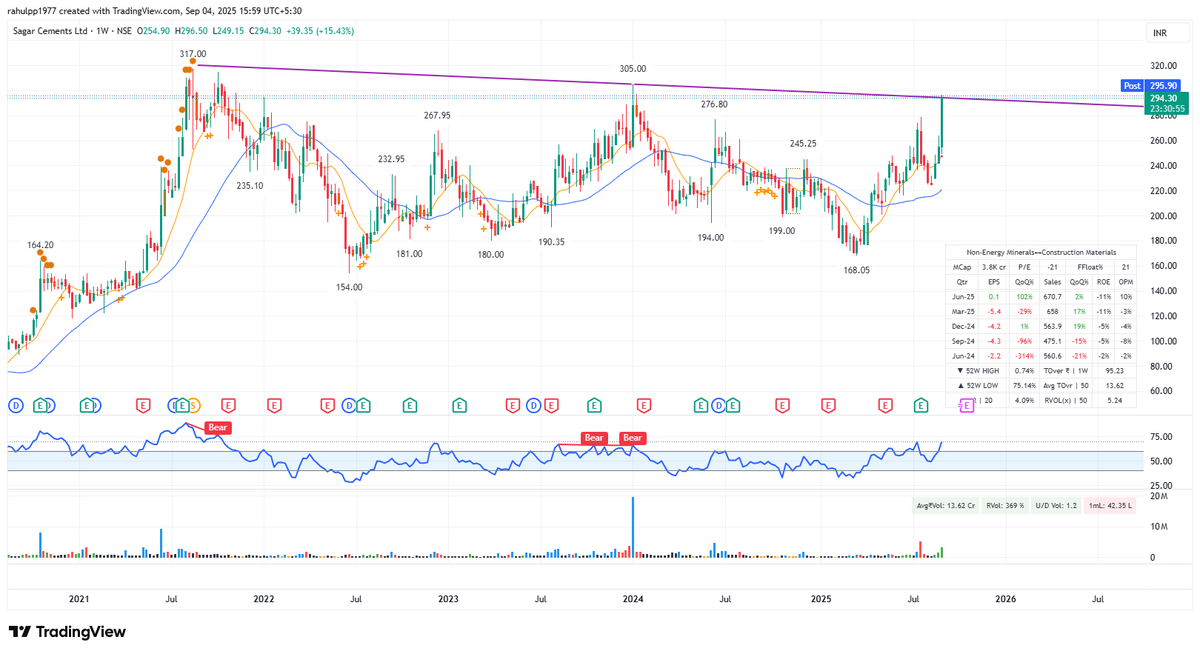Click the 194.00 swing low label

[711, 237]
